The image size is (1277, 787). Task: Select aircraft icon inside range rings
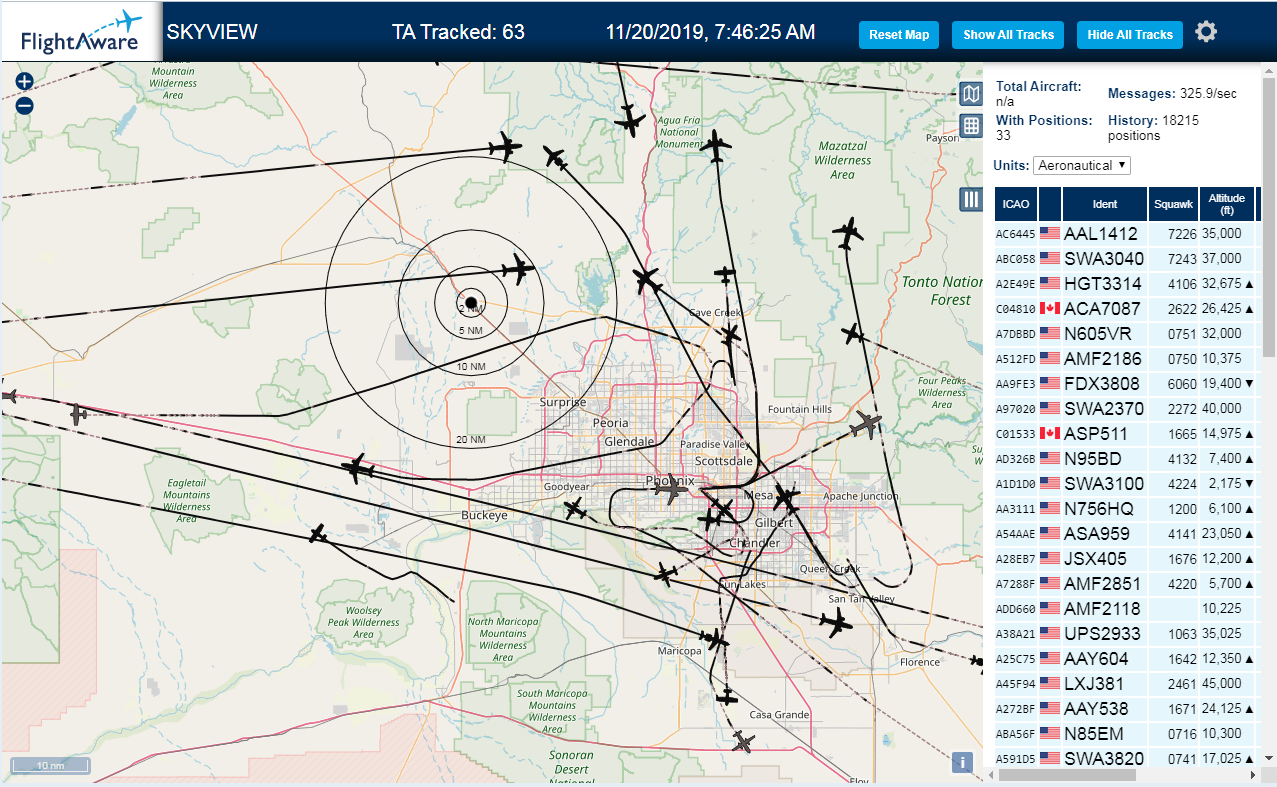pos(519,268)
